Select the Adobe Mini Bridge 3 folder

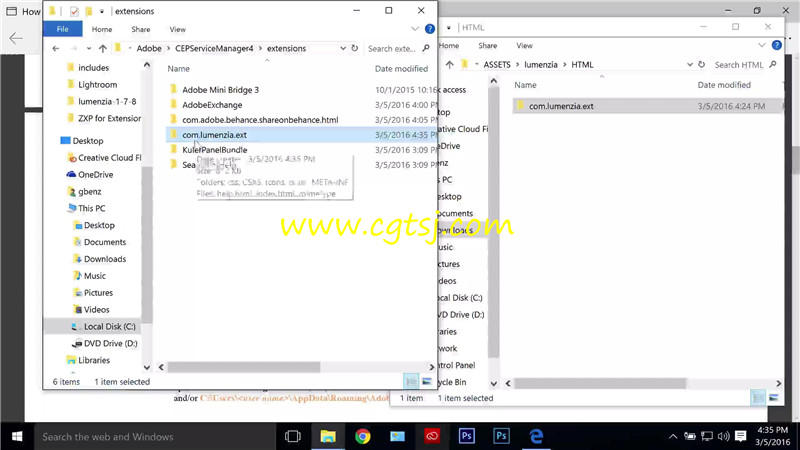[x=220, y=90]
